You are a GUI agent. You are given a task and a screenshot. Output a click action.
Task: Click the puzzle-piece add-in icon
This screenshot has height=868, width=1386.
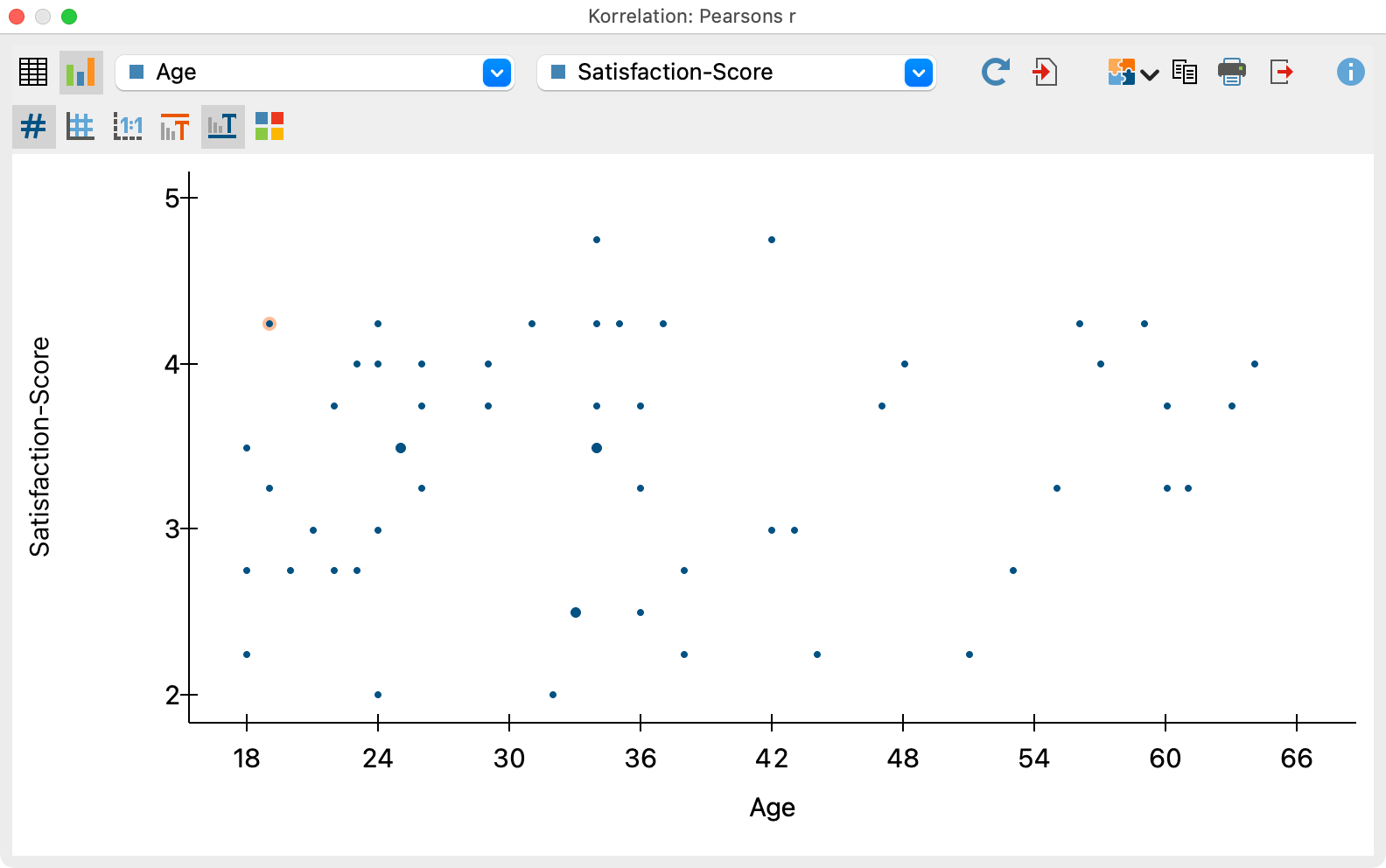1121,72
